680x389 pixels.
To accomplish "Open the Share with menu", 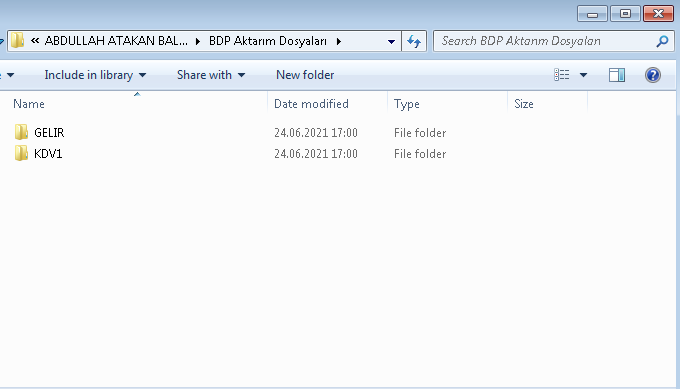I will pos(211,75).
